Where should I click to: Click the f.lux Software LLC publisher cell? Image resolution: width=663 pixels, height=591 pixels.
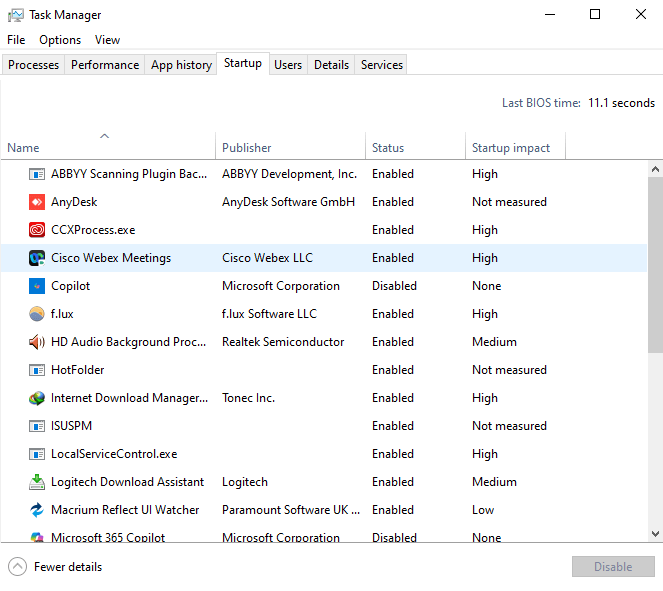[x=269, y=314]
